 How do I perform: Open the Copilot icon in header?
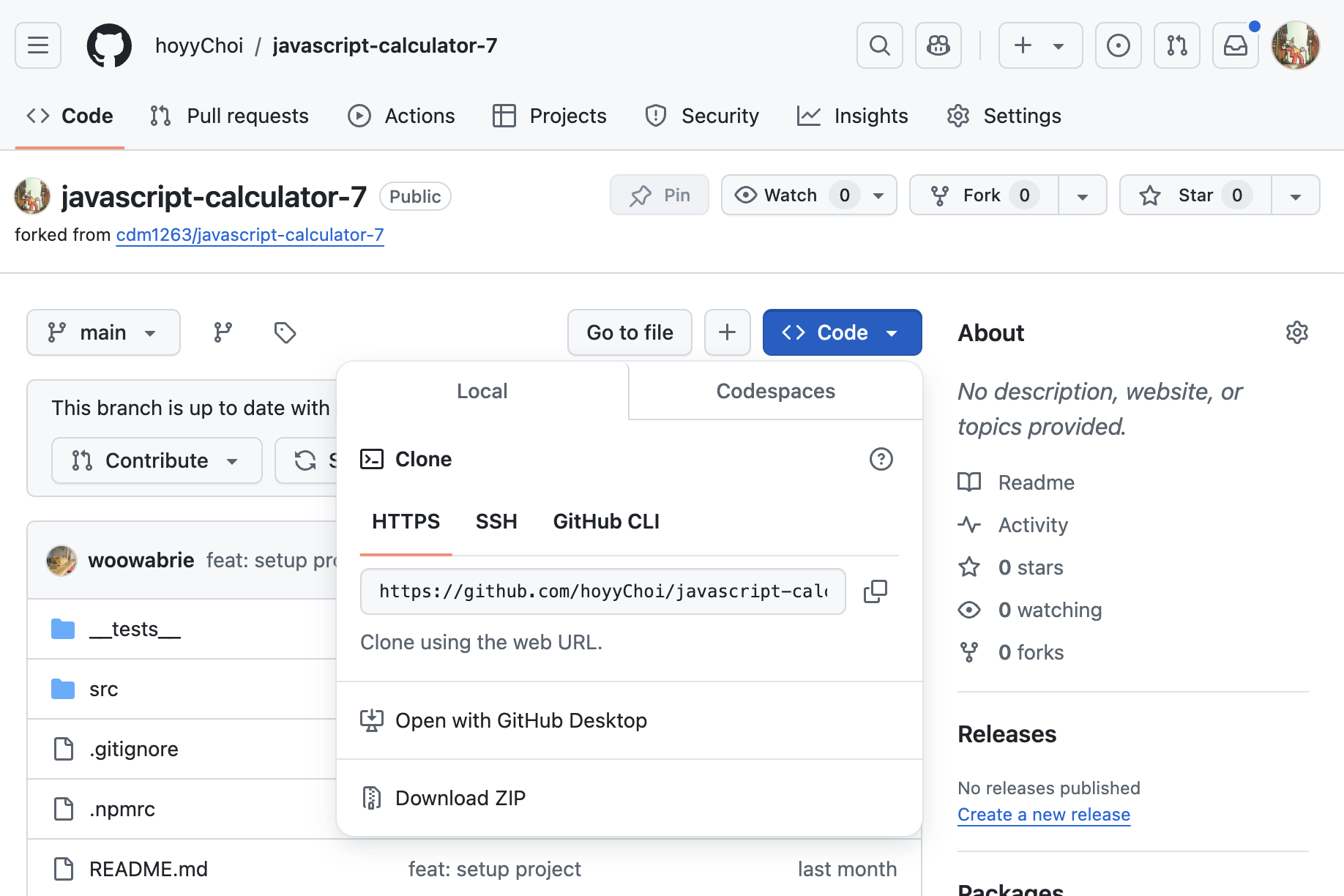pos(938,45)
